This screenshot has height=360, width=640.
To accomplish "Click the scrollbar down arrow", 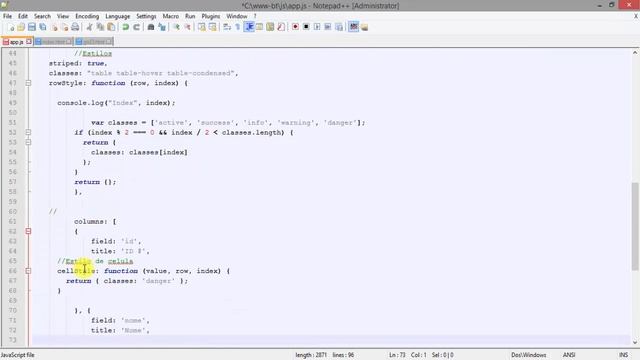I will pyautogui.click(x=635, y=342).
